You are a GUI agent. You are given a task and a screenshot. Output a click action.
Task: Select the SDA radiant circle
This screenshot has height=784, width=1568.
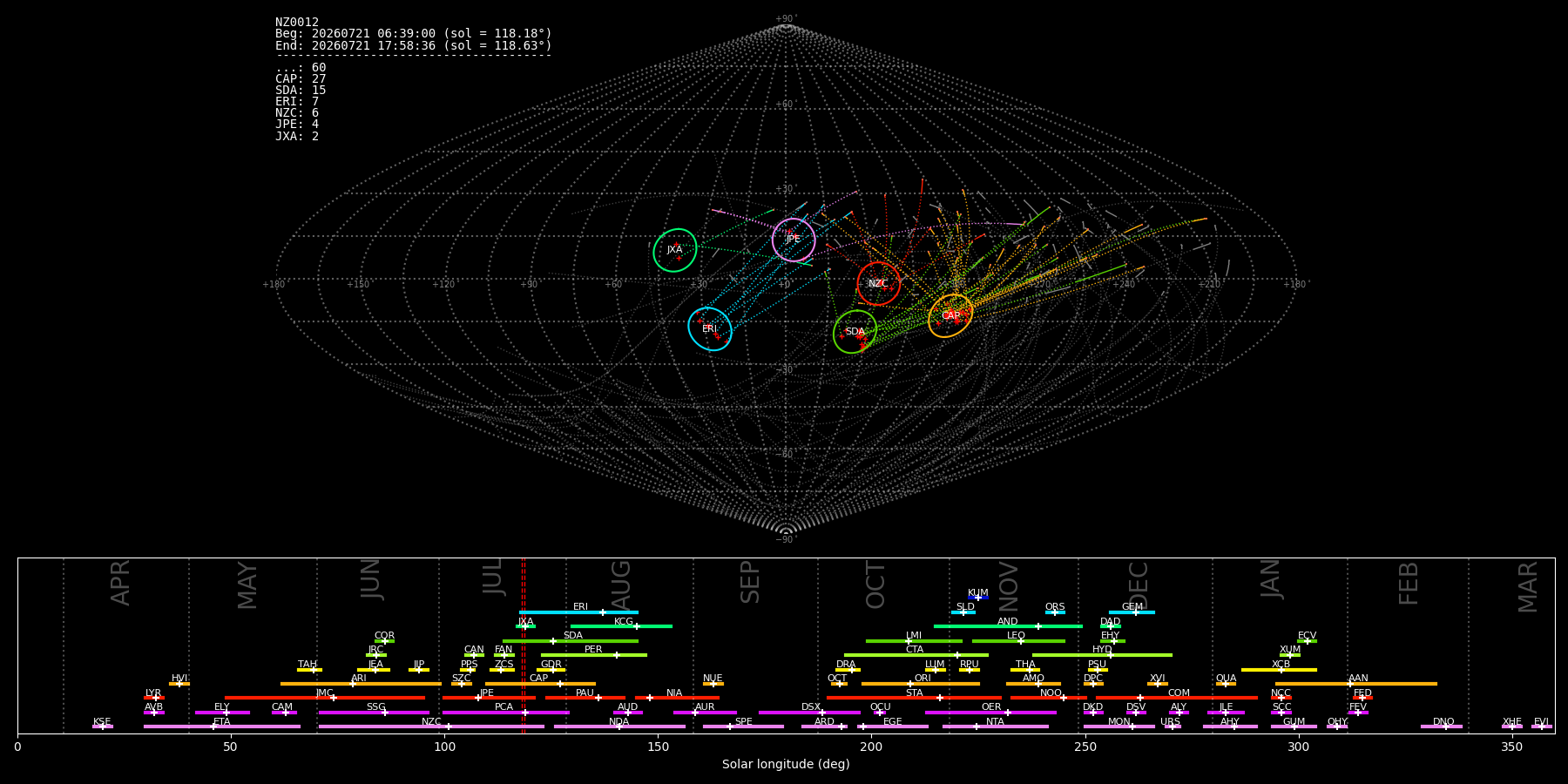click(x=855, y=332)
